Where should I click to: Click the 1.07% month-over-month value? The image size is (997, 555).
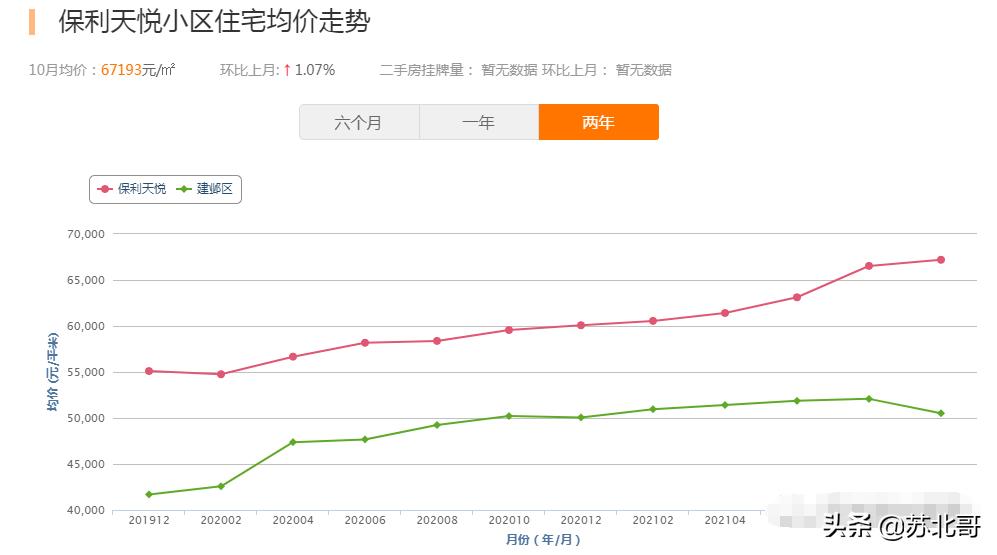tap(315, 70)
